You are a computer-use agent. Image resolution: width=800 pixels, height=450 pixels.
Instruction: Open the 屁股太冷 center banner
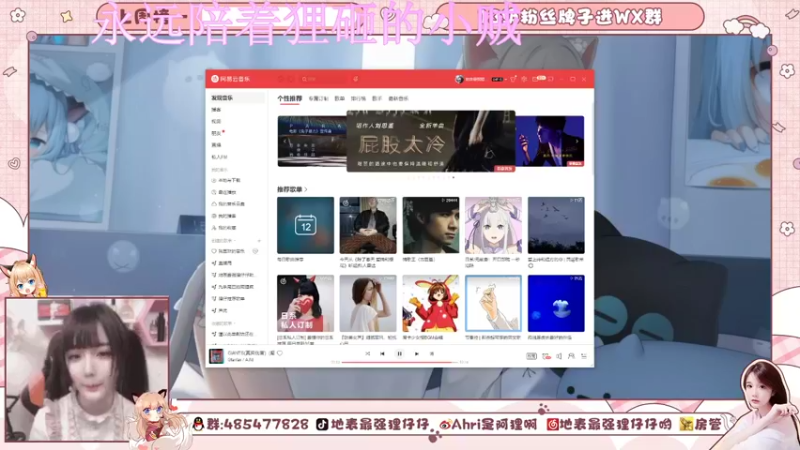[431, 141]
